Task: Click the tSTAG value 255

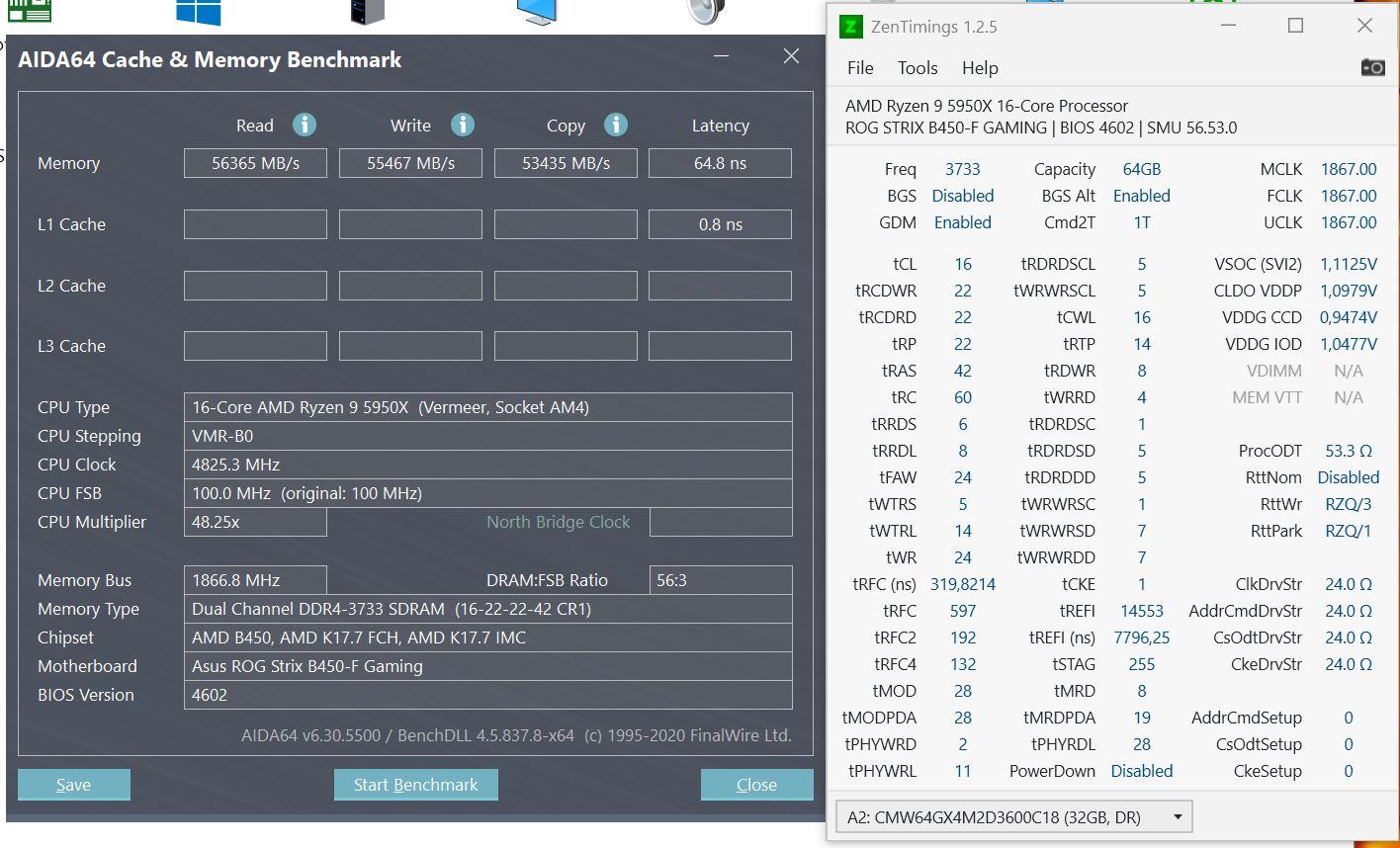Action: [1142, 664]
